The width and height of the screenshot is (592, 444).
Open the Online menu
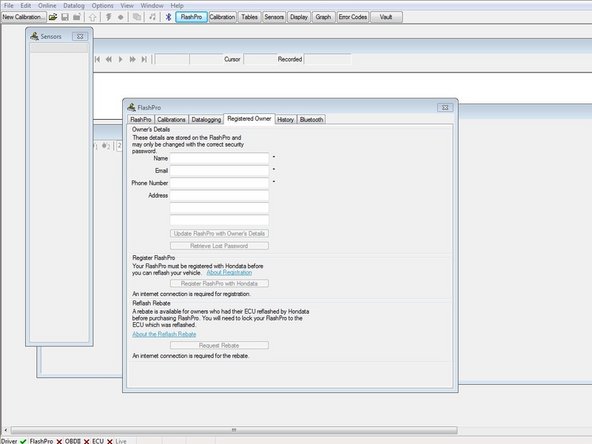pos(47,6)
